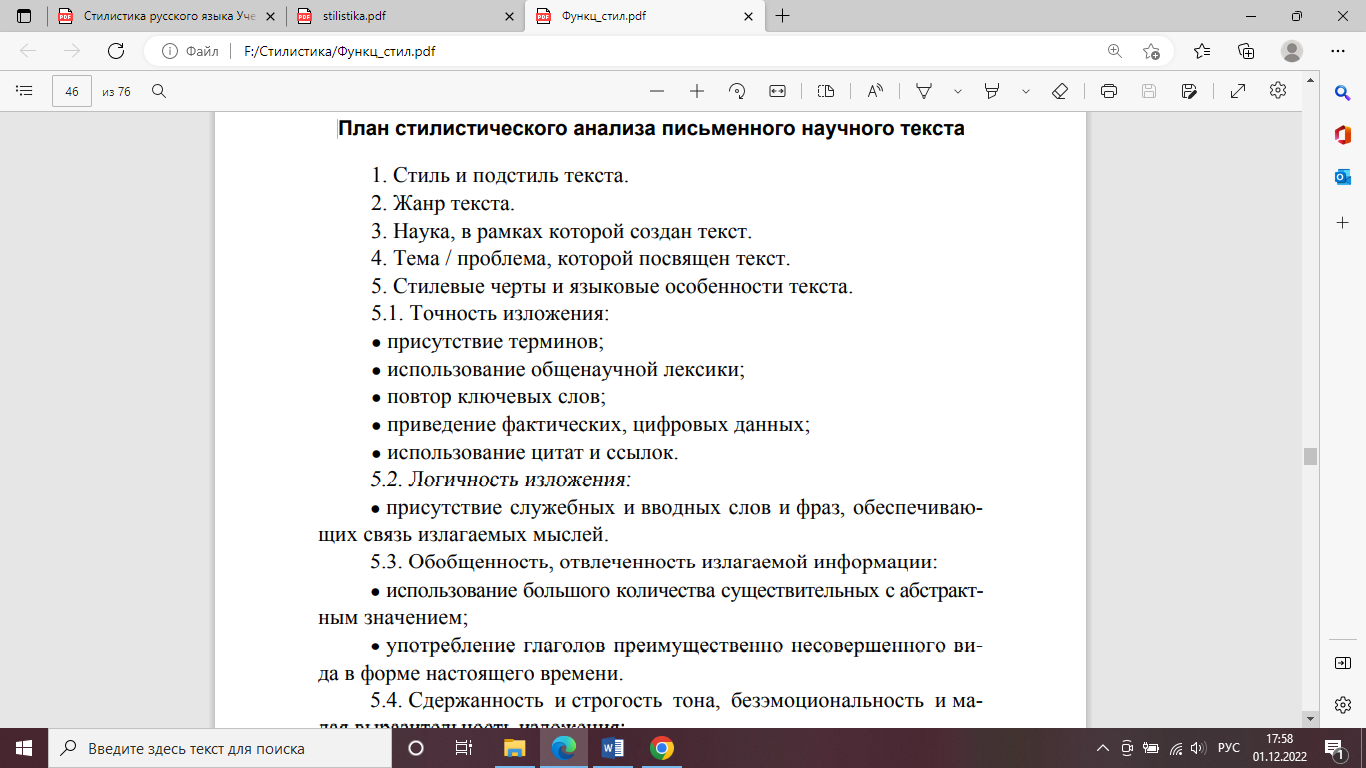The image size is (1366, 768).
Task: Open address bar zoom indicator
Action: [x=1114, y=51]
